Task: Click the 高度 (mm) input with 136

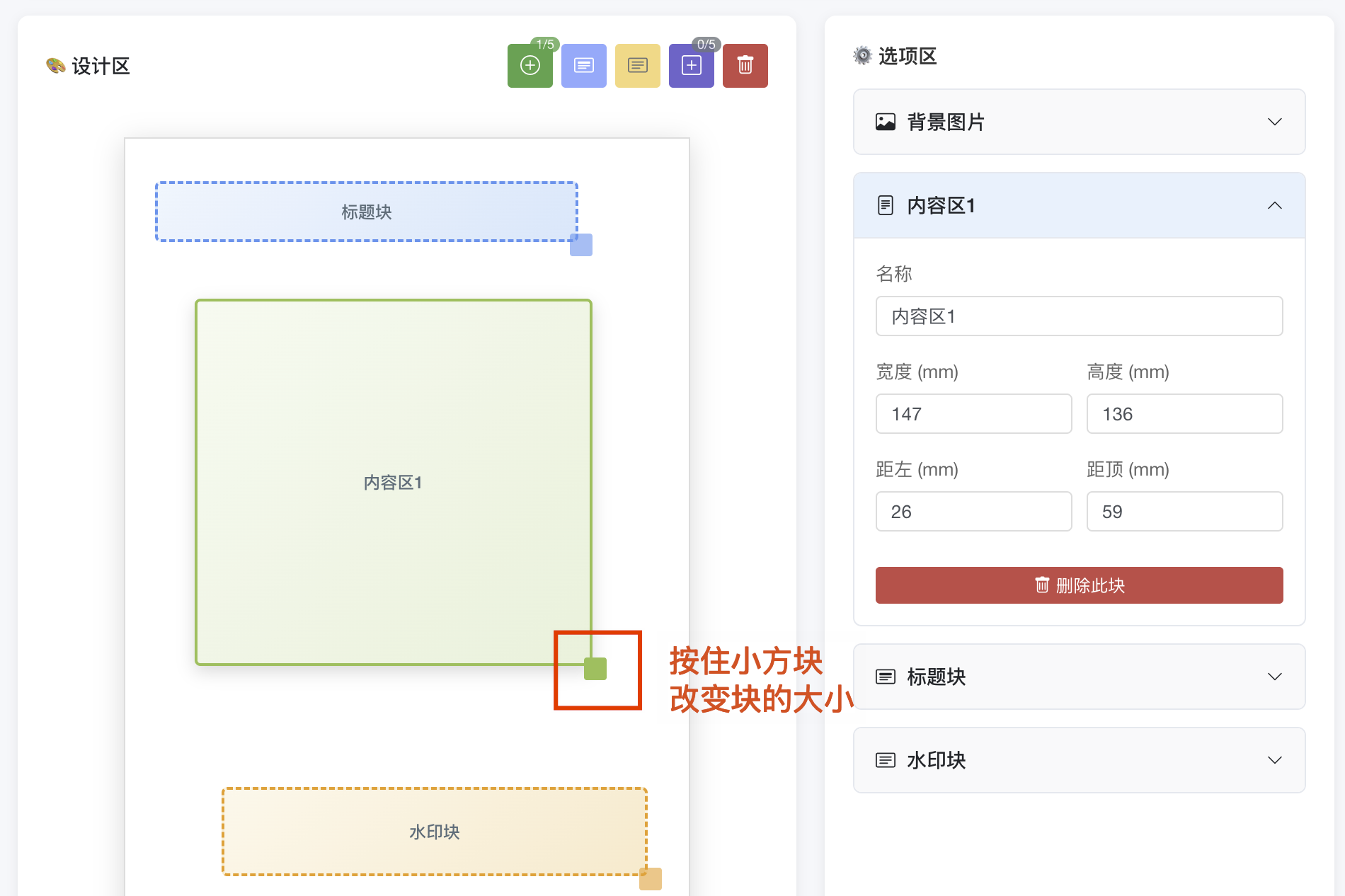Action: click(1184, 413)
